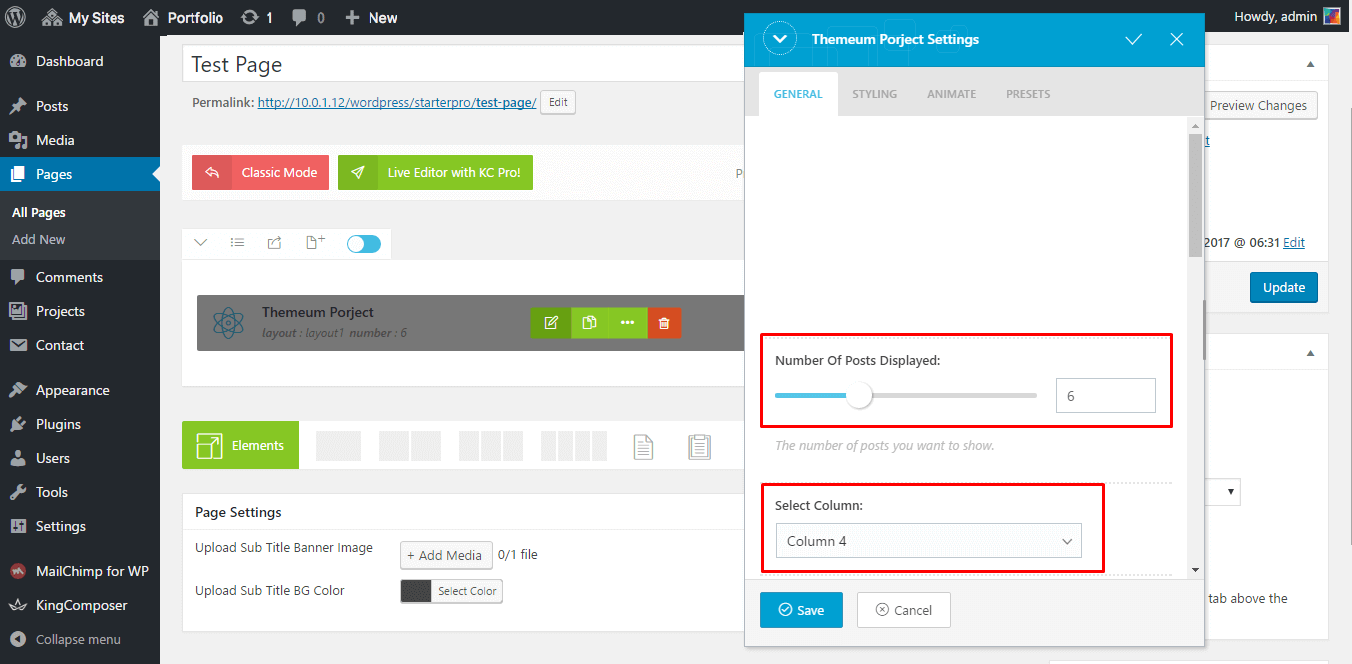Screen dimensions: 1352x664
Task: Duplicate the Themeum Porject element
Action: [x=590, y=322]
